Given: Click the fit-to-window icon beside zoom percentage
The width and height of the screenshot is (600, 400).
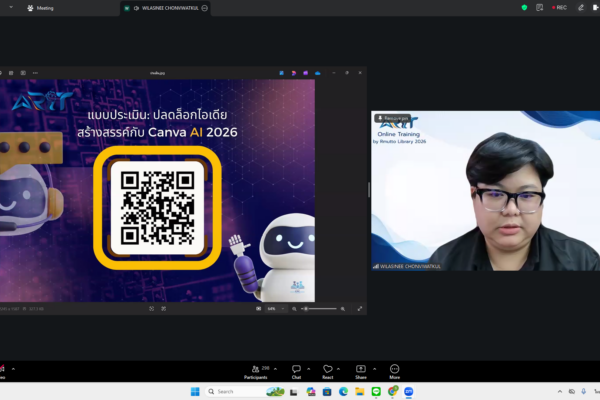Looking at the screenshot, I should [258, 309].
